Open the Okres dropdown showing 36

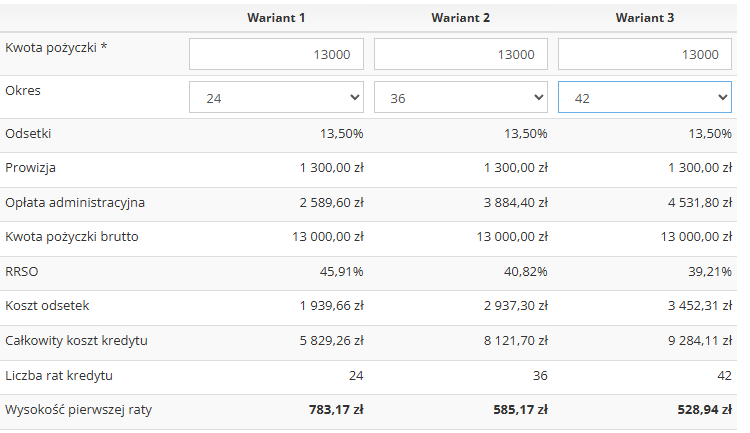click(461, 97)
